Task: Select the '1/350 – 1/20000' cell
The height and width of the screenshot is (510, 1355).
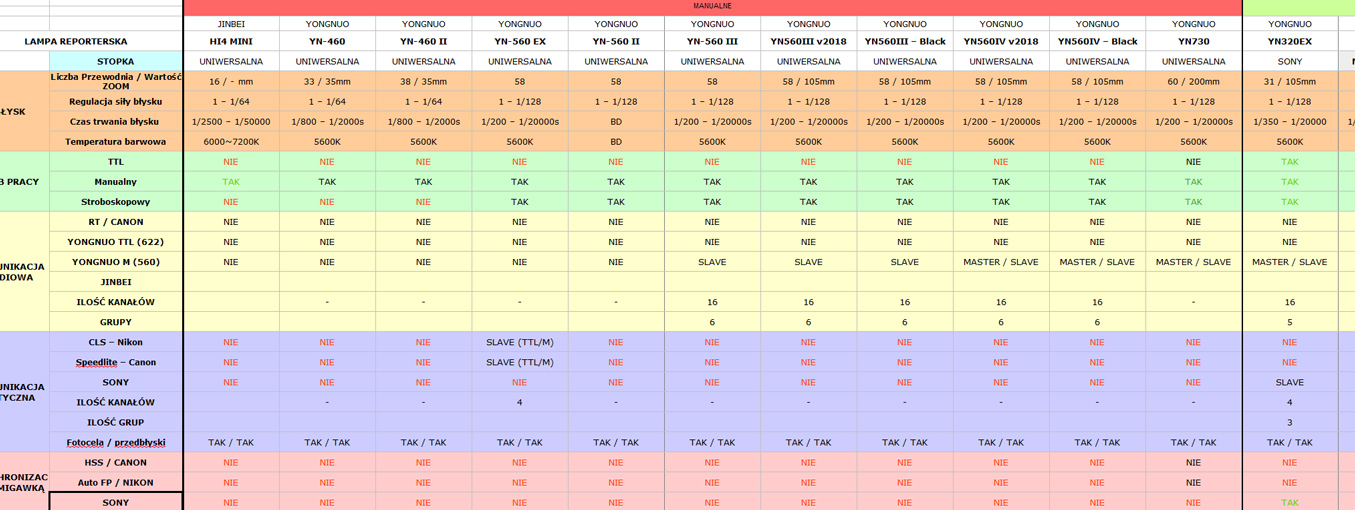Action: coord(1290,122)
